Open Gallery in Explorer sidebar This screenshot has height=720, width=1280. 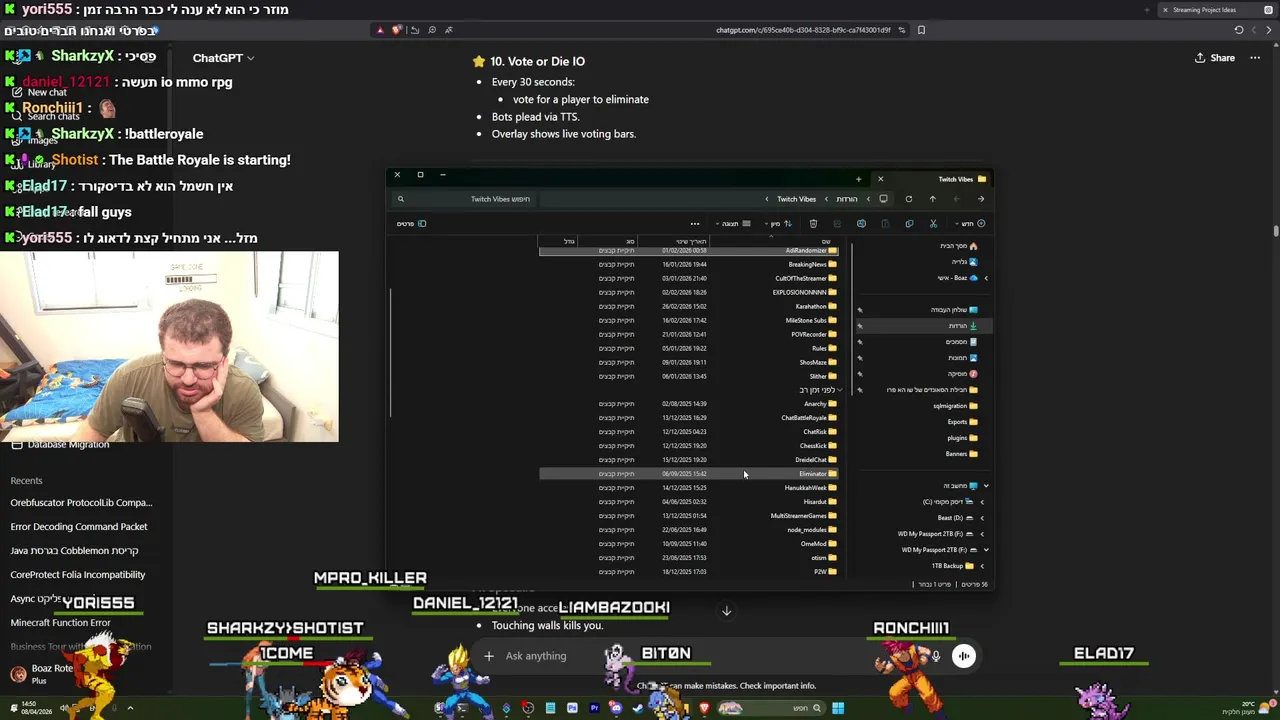pyautogui.click(x=965, y=262)
